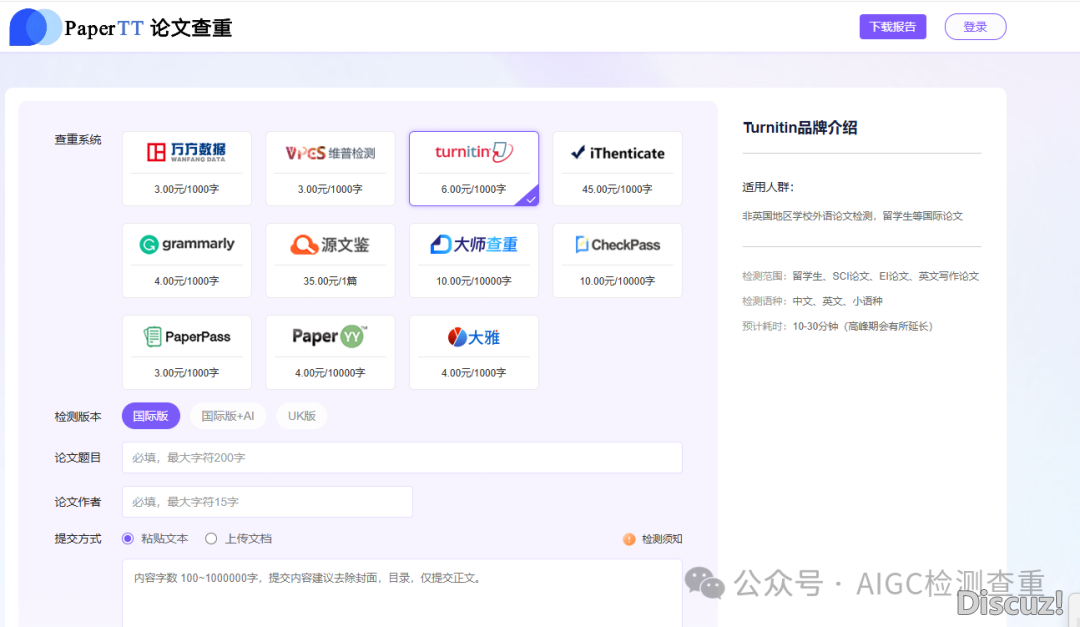Click the PaperTT logo icon
The height and width of the screenshot is (627, 1080).
point(35,27)
